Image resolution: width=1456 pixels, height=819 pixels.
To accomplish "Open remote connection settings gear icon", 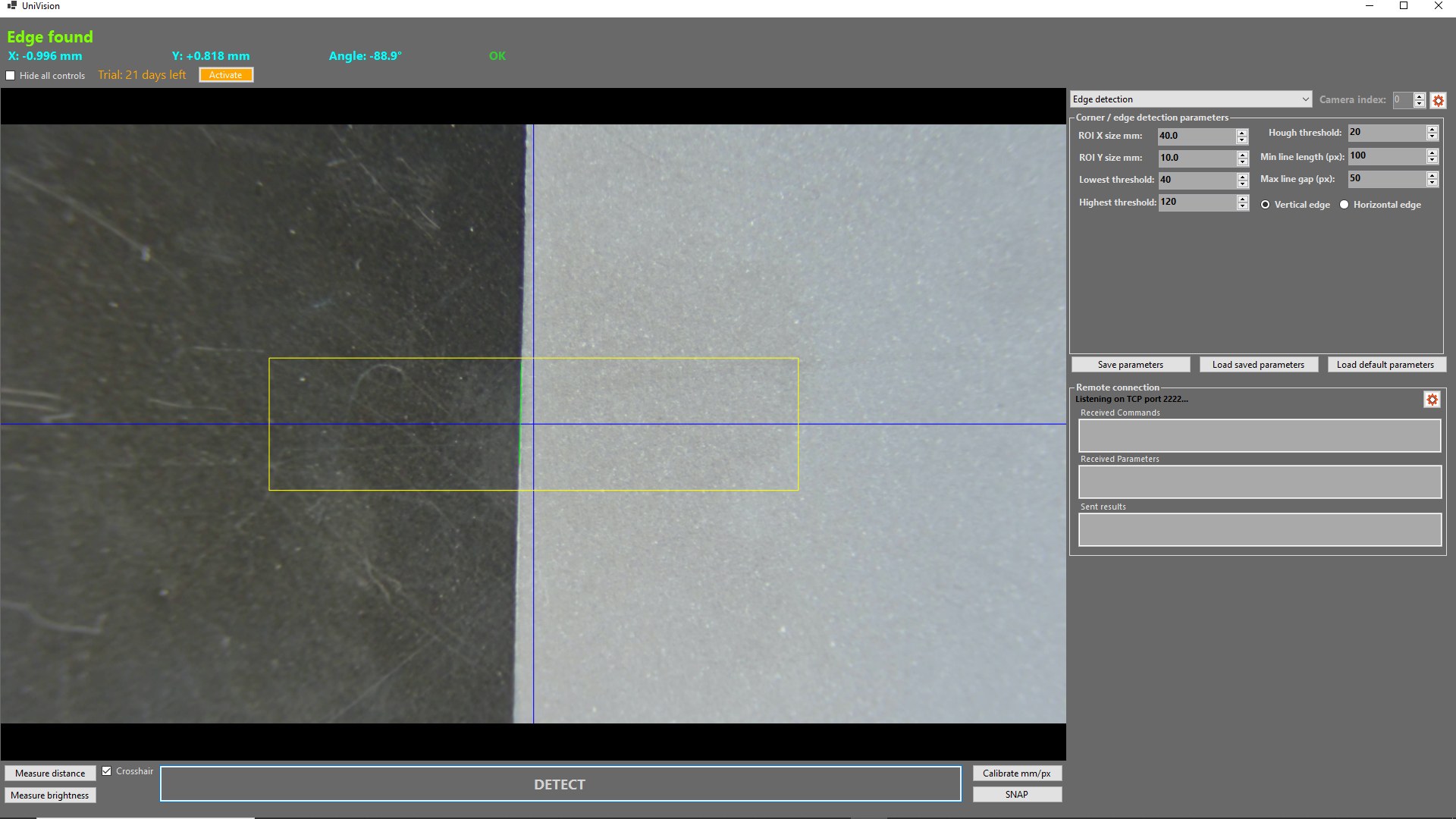I will (1432, 400).
